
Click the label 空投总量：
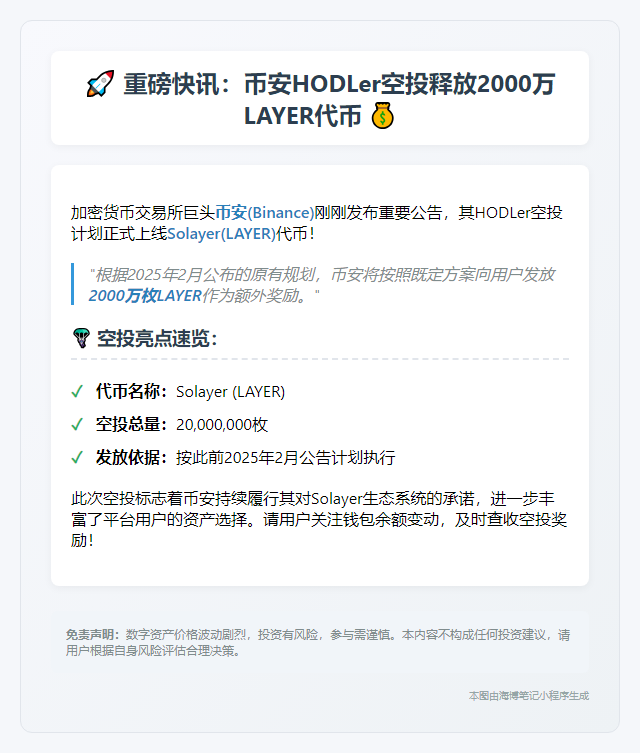tap(132, 425)
